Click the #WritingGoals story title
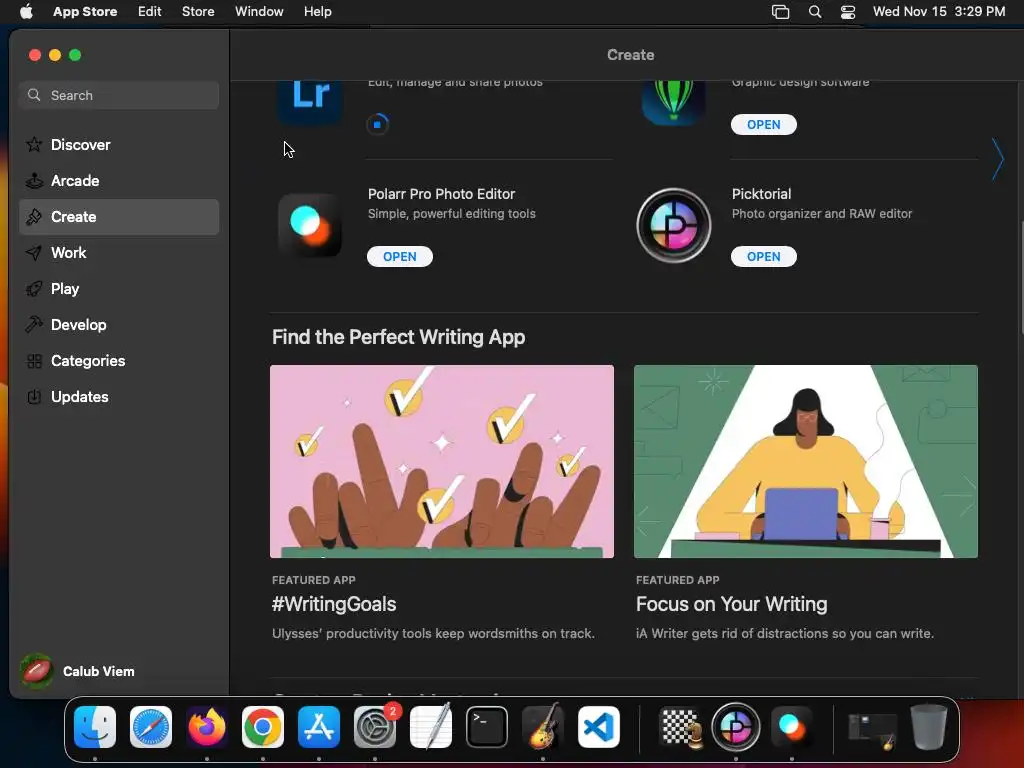The height and width of the screenshot is (768, 1024). pos(334,604)
